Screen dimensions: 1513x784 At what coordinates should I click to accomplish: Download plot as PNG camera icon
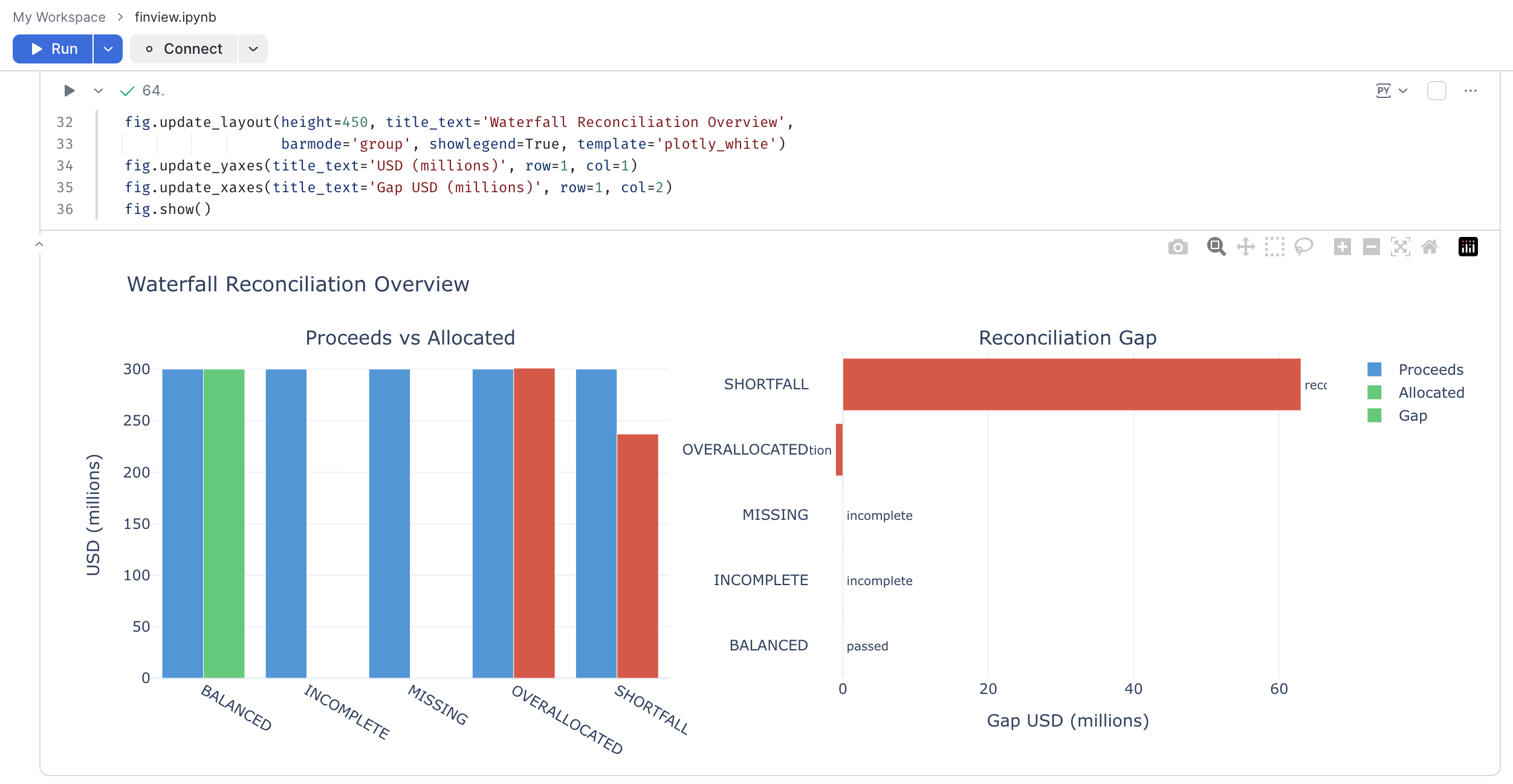[x=1178, y=247]
